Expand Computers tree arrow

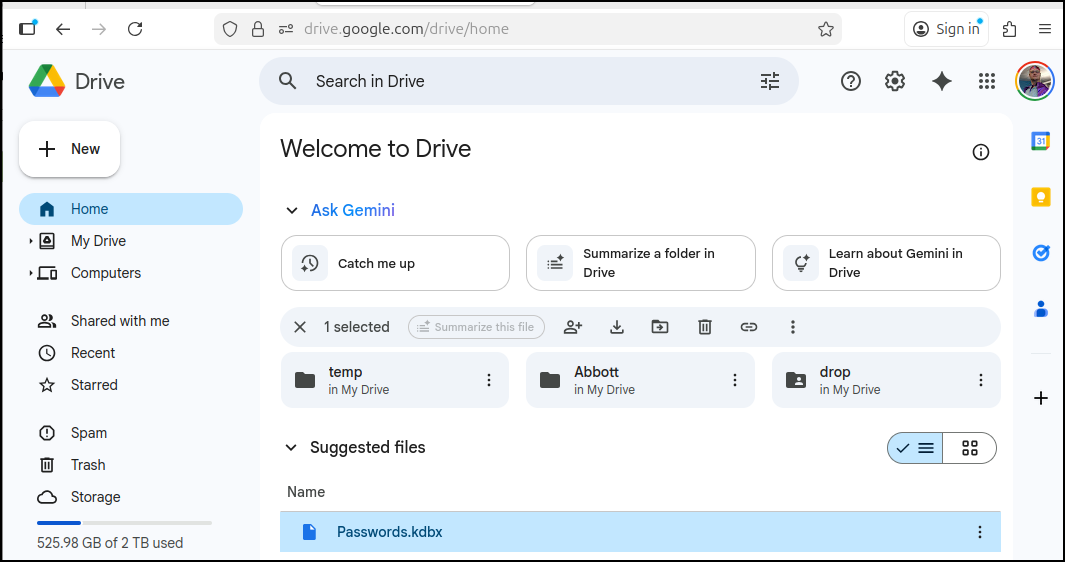click(x=31, y=273)
